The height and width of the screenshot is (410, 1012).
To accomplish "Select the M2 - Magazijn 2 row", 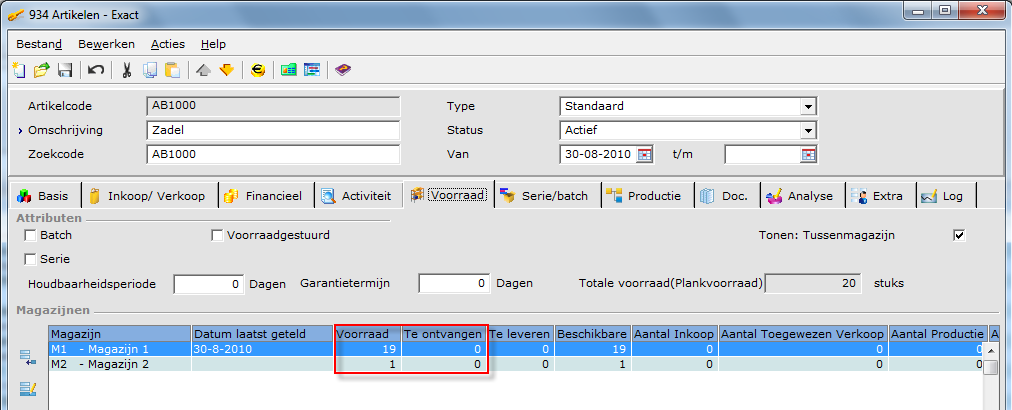I will (x=120, y=365).
